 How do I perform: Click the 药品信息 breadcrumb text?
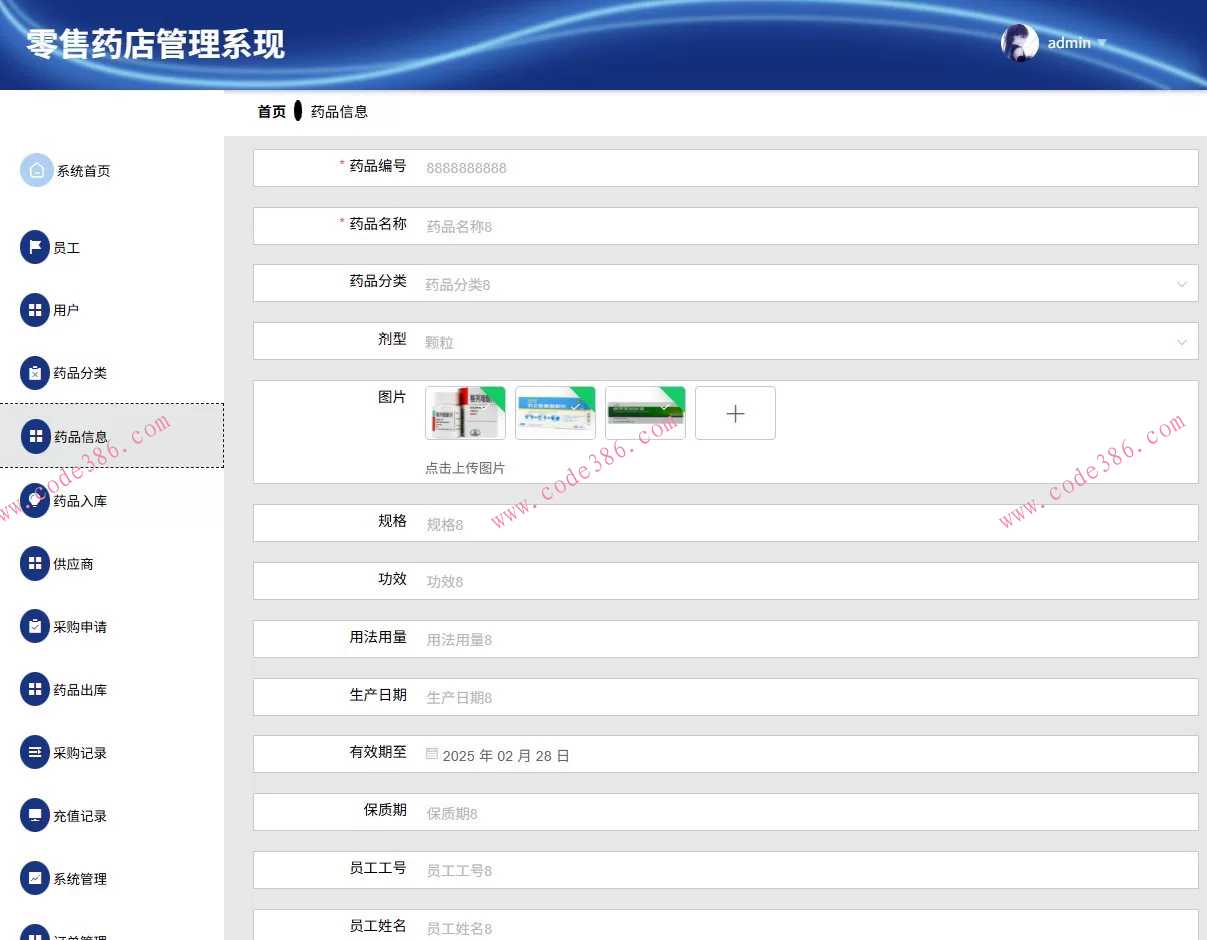(339, 111)
